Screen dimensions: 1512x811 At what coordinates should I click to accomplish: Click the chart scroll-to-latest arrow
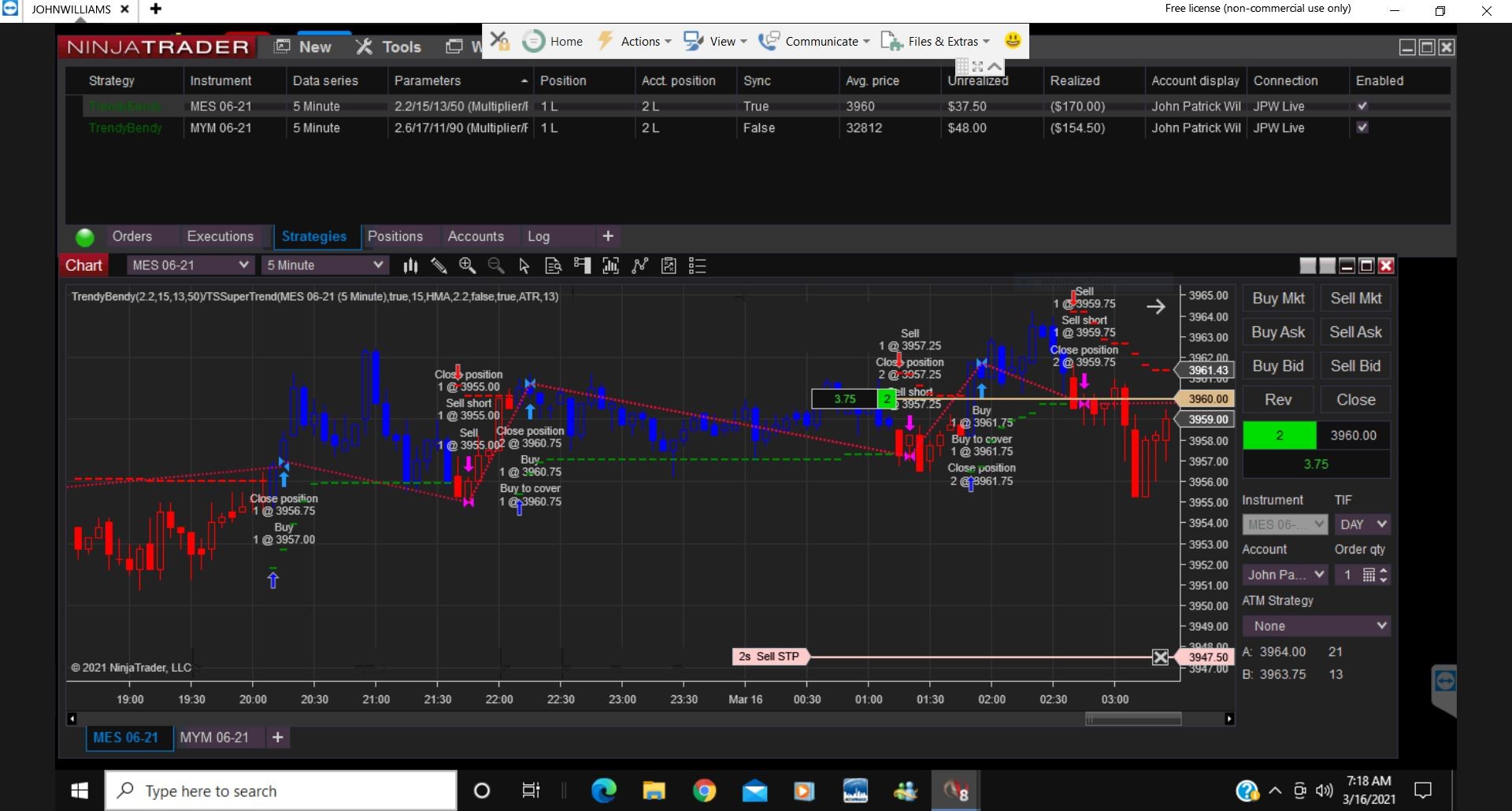tap(1155, 306)
